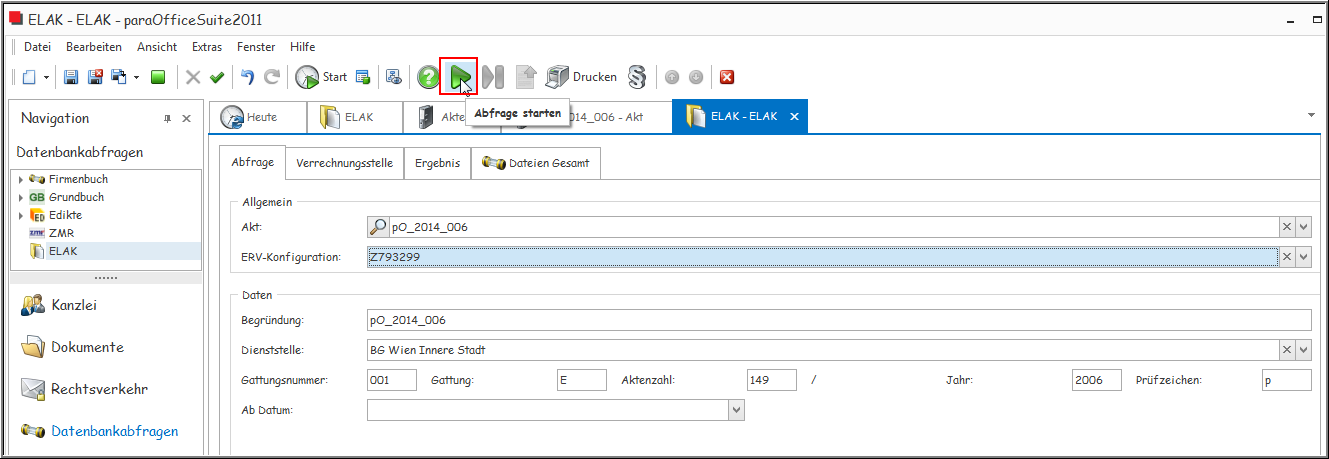
Task: Open the Ansicht menu
Action: click(157, 47)
